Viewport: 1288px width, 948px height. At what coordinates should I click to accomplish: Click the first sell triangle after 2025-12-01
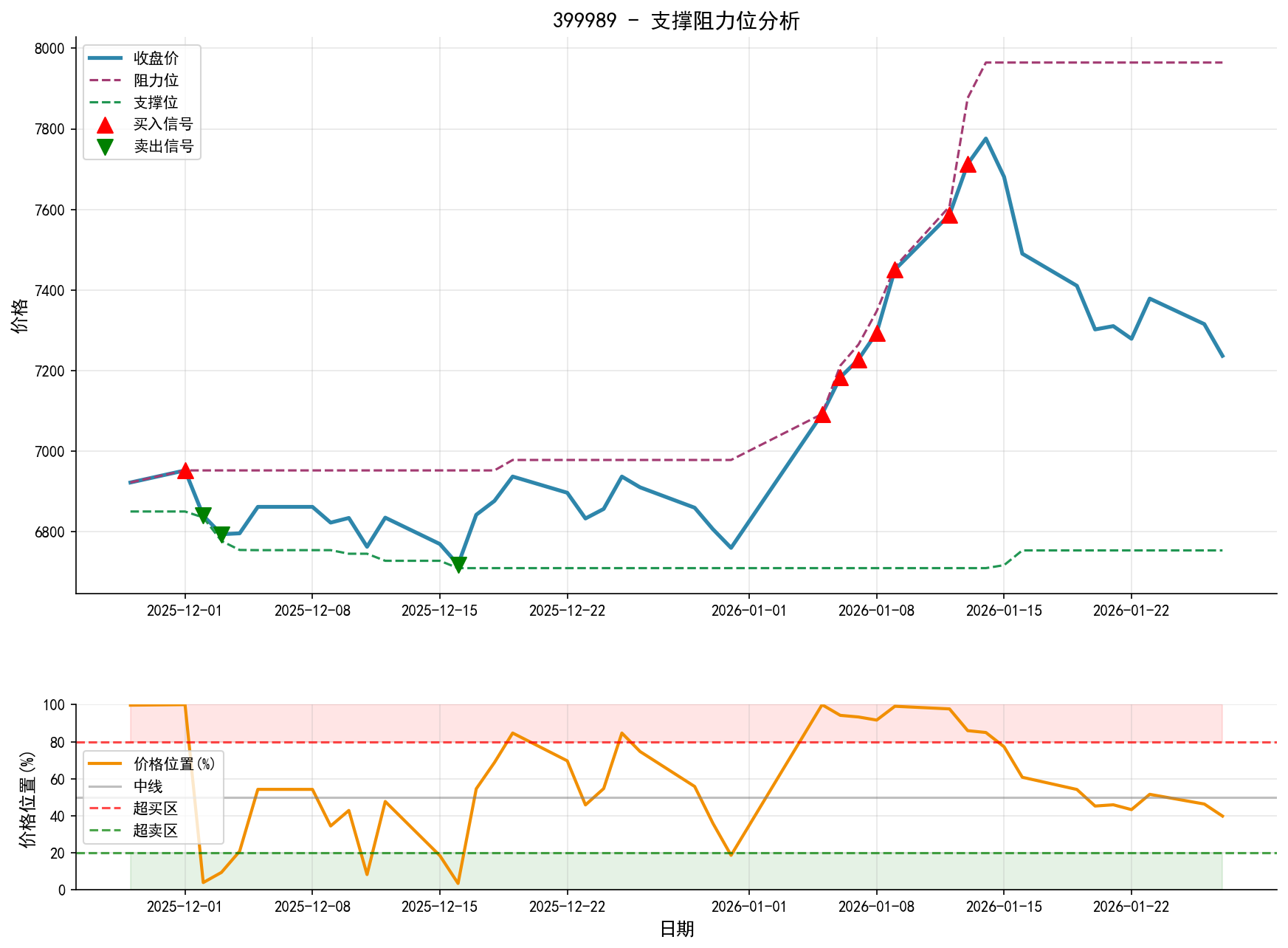204,512
